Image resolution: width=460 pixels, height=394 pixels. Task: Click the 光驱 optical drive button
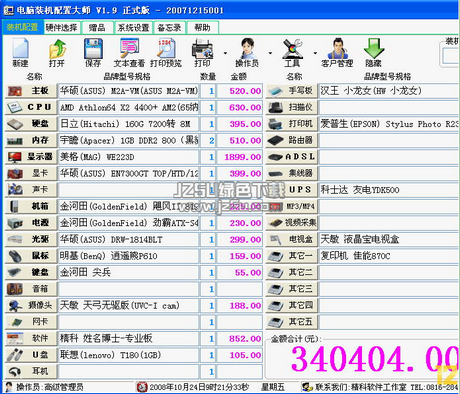[x=31, y=239]
